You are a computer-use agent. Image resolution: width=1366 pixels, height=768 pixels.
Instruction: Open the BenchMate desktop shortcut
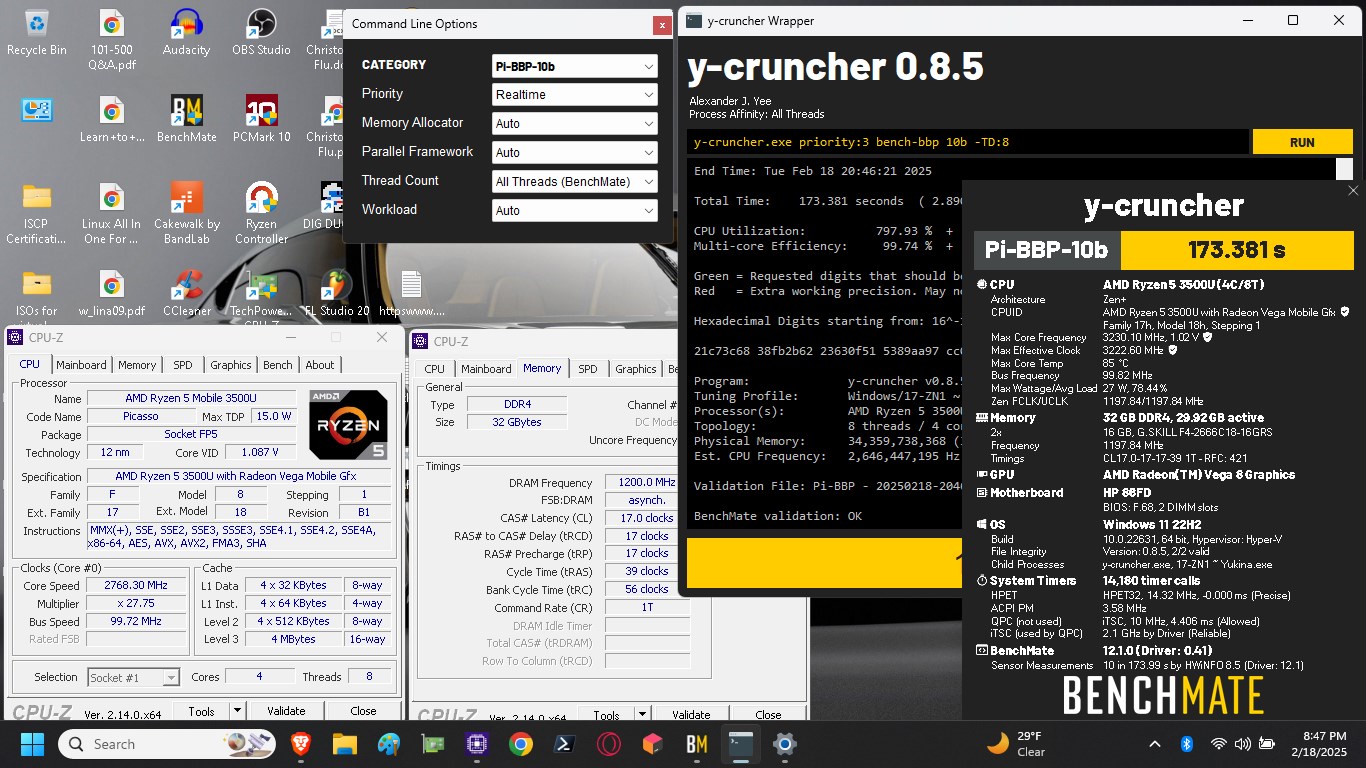tap(186, 120)
